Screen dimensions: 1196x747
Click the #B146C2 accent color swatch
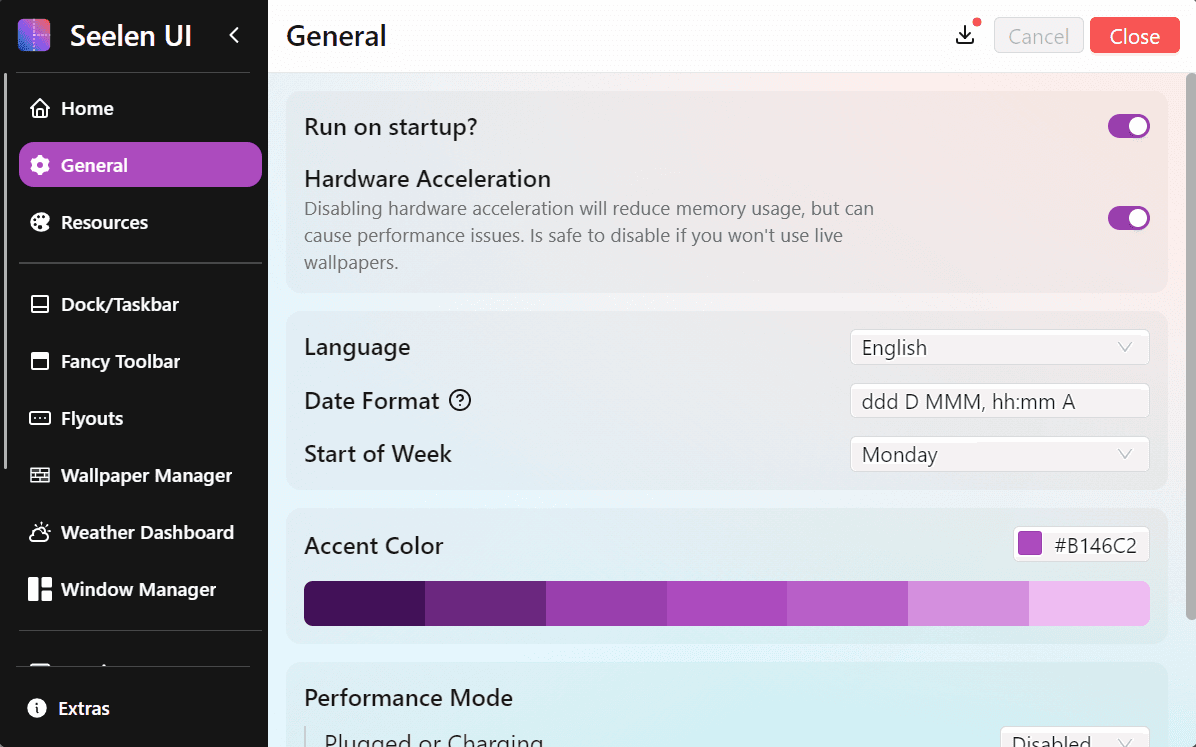[x=1029, y=544]
